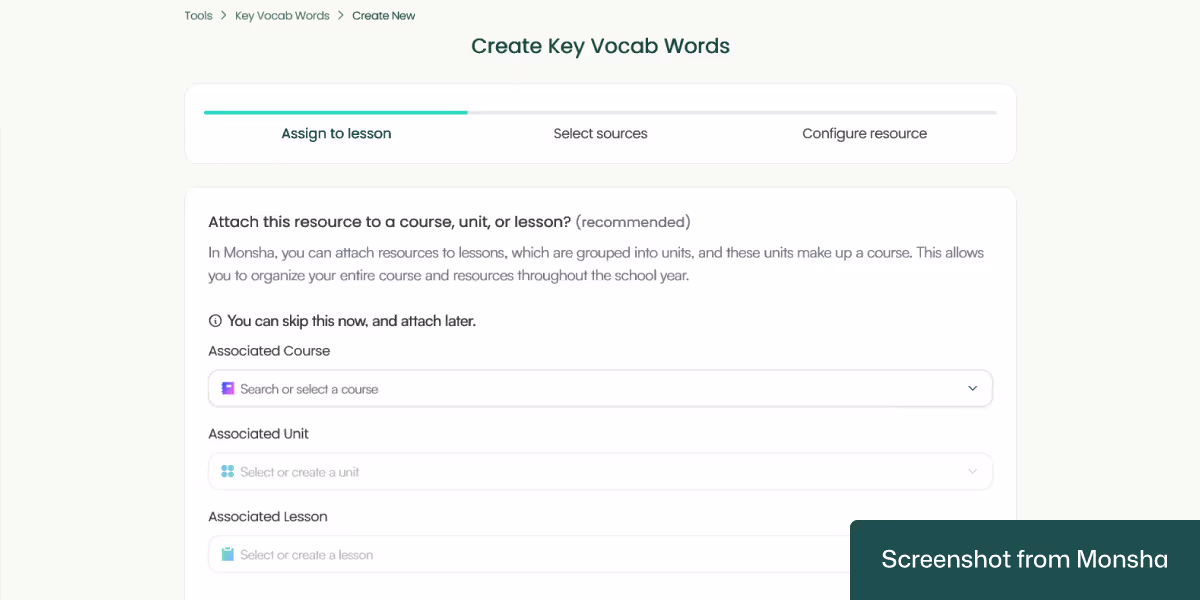Click the purple course book icon

click(x=228, y=388)
